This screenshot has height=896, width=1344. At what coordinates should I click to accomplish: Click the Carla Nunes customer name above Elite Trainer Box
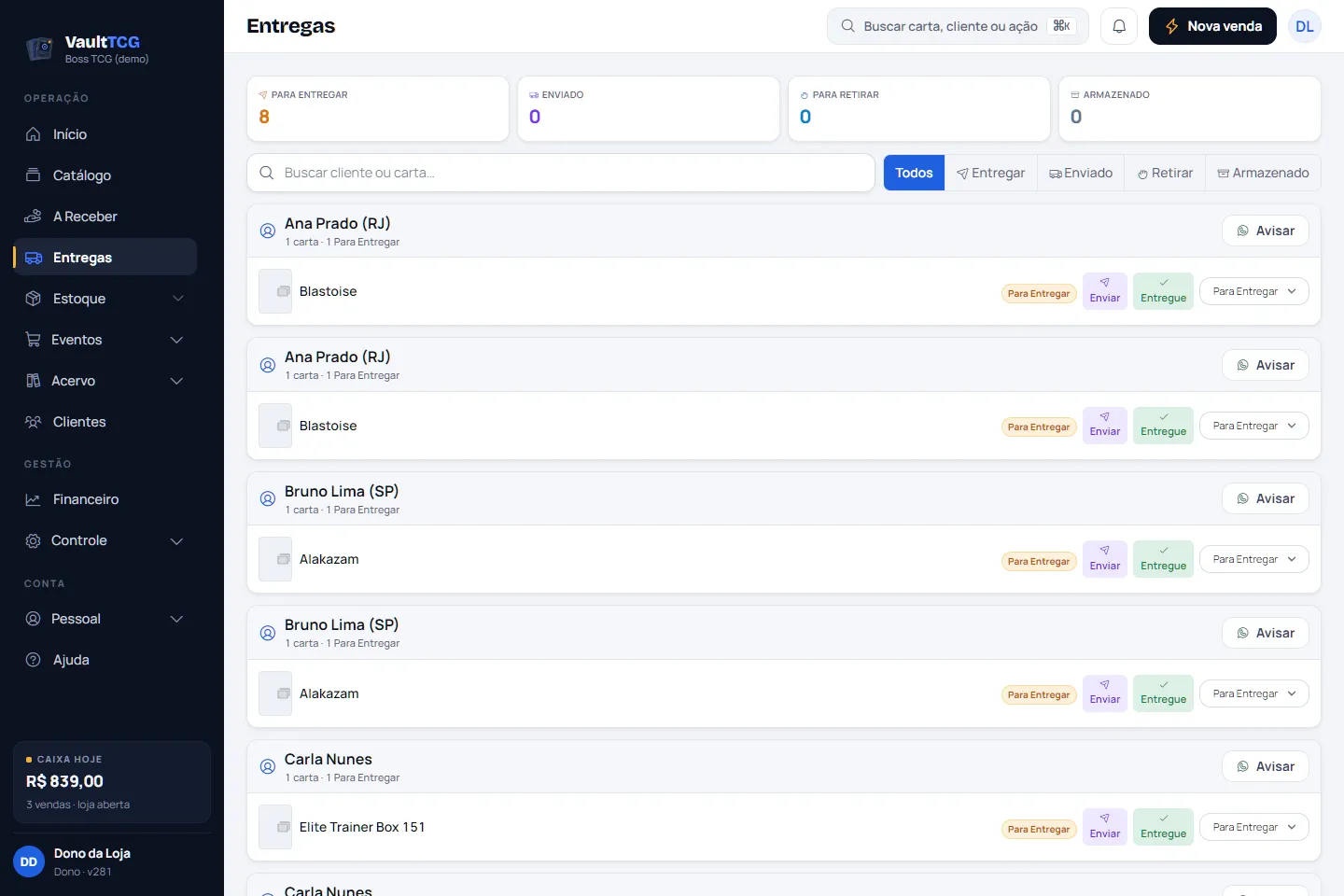[x=329, y=759]
